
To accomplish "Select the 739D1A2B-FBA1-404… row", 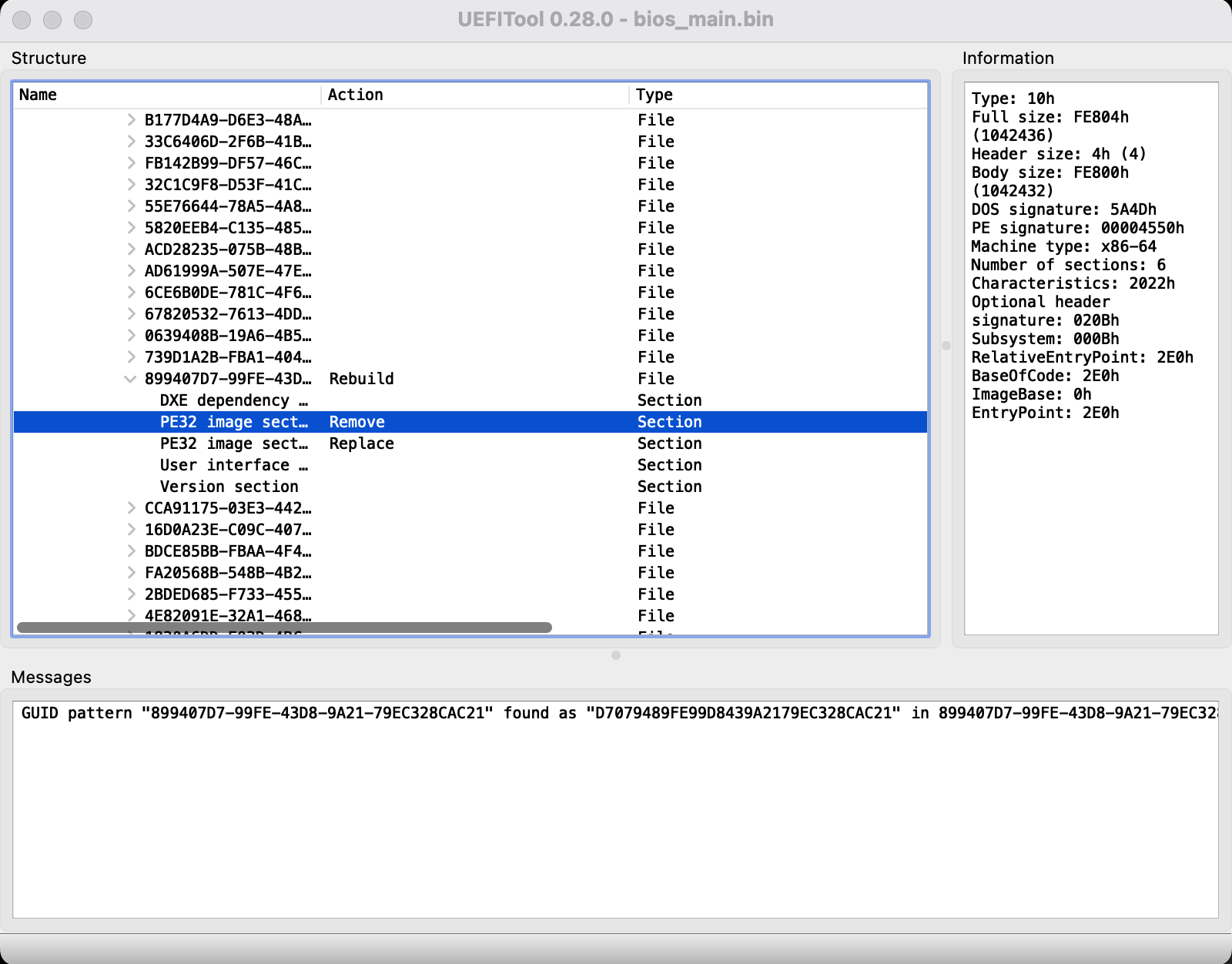I will (470, 357).
